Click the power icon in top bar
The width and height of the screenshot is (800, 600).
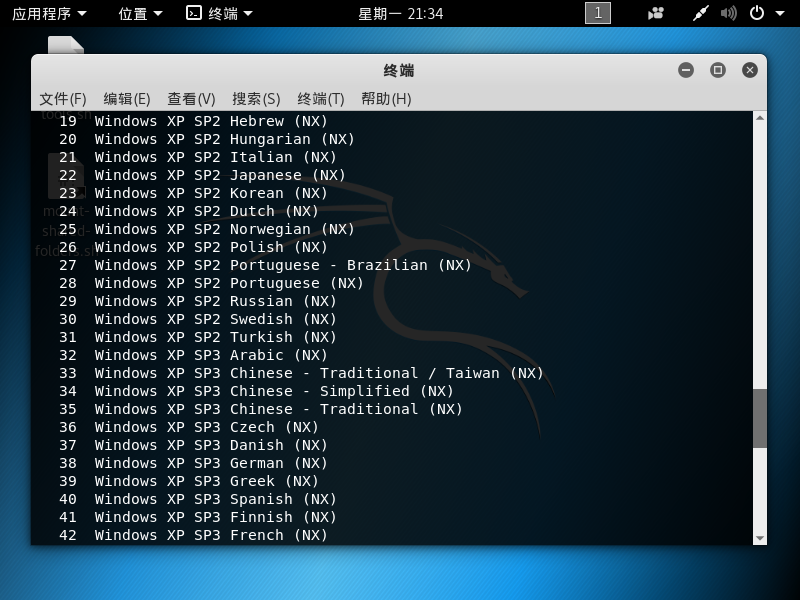click(x=757, y=13)
